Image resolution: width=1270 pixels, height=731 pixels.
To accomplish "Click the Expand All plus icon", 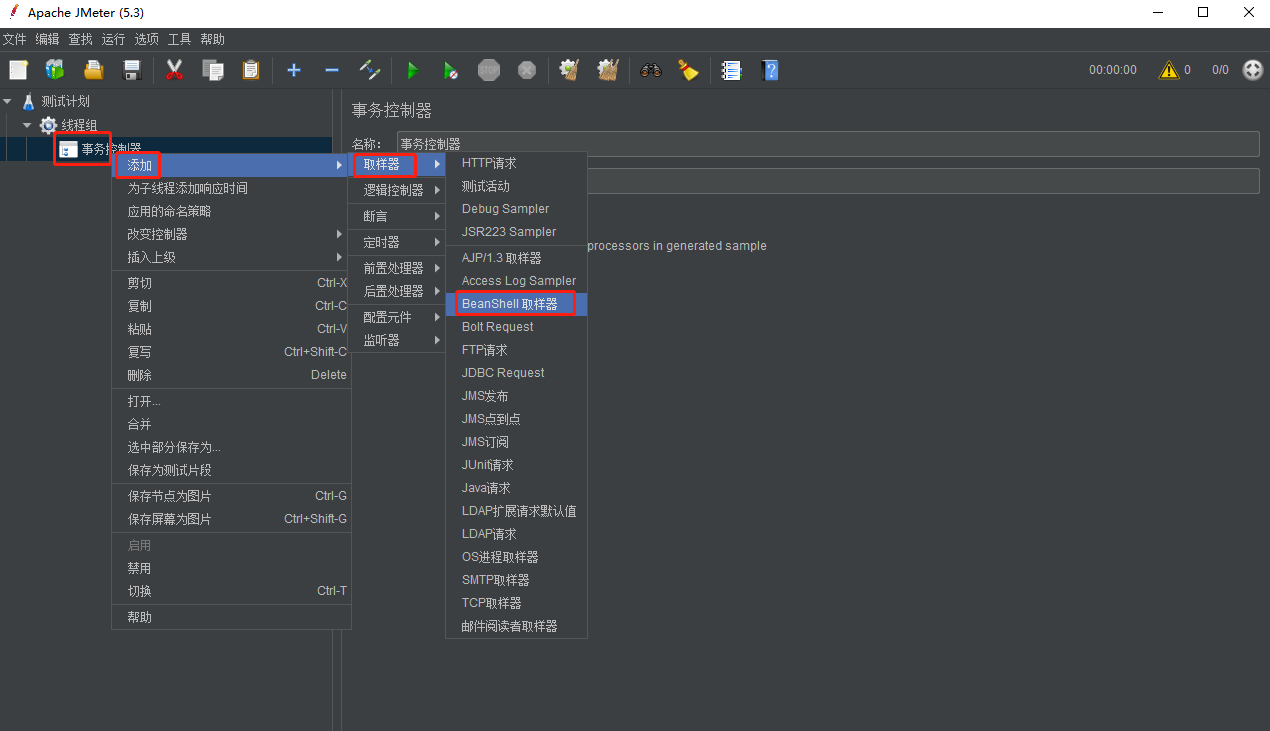I will [x=294, y=70].
